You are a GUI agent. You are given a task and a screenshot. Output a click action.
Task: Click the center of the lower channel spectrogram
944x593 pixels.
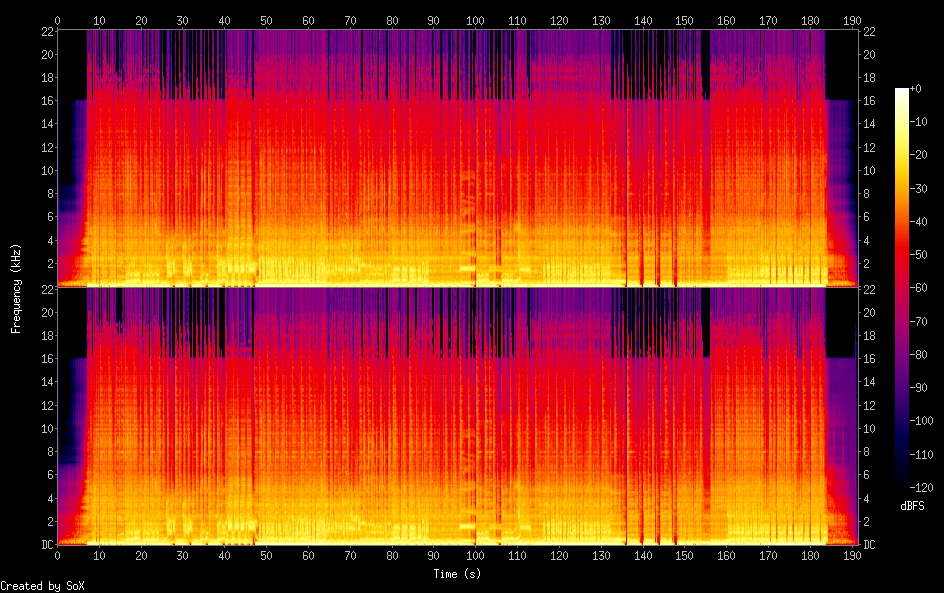[x=457, y=416]
